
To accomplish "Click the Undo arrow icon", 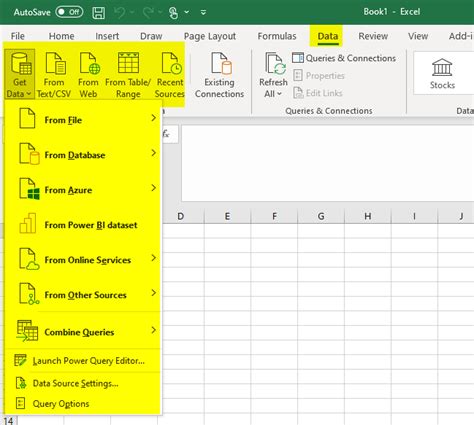I will 119,13.
